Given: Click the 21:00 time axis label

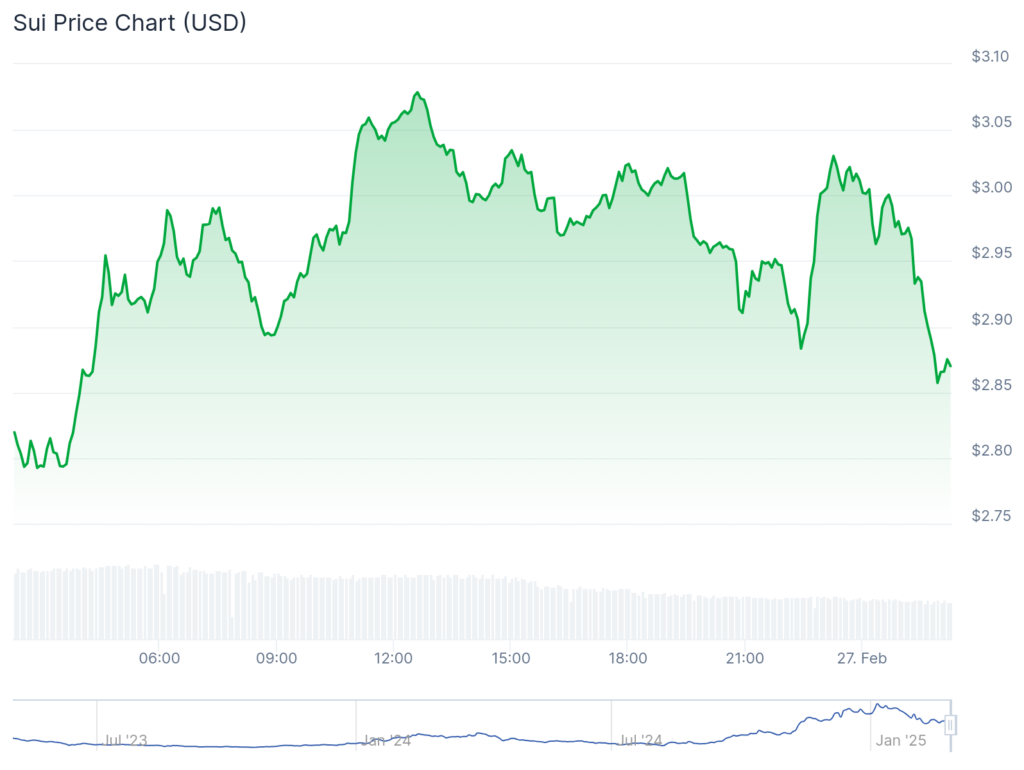Looking at the screenshot, I should coord(744,658).
